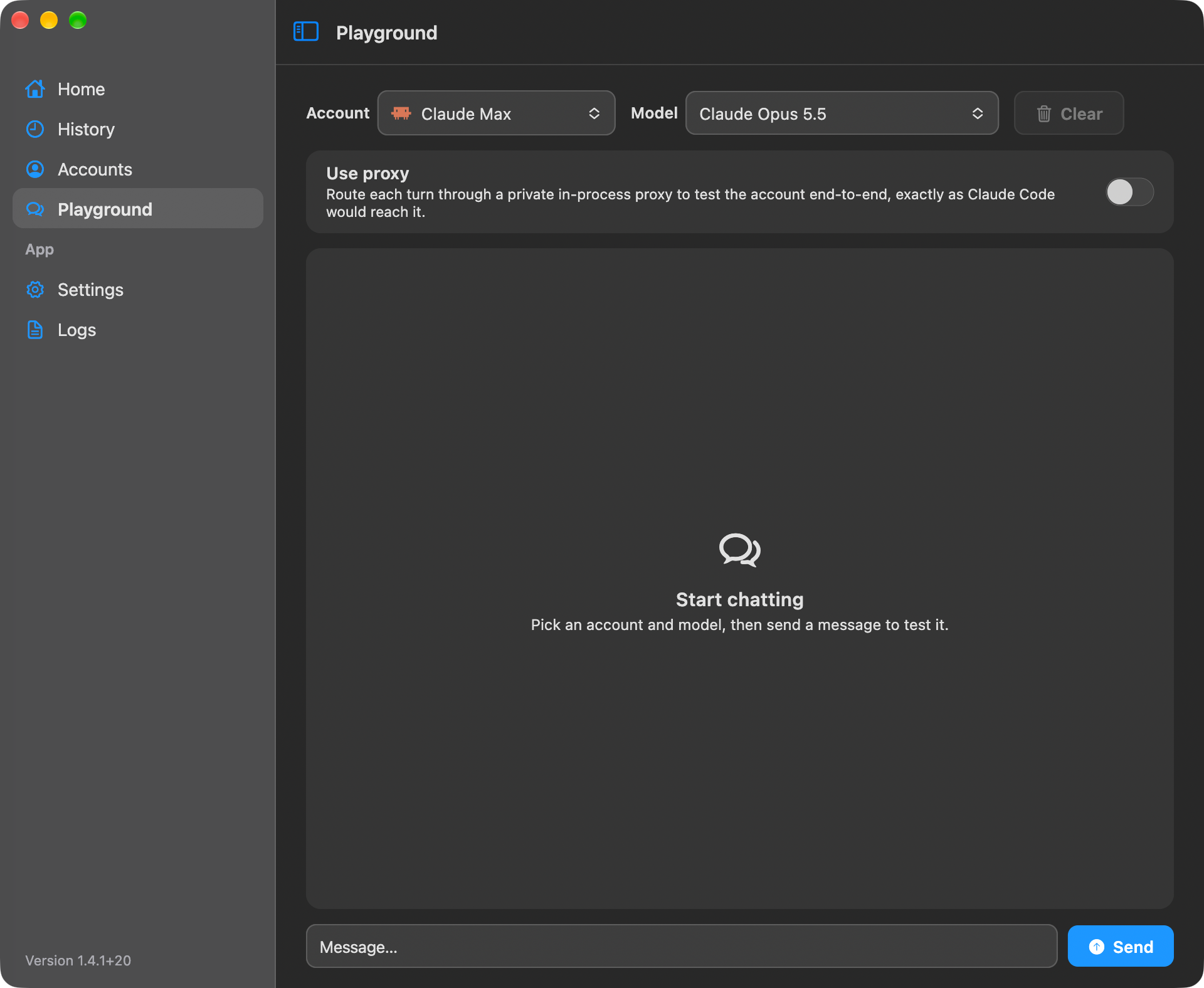Open Settings in sidebar
Image resolution: width=1204 pixels, height=988 pixels.
[138, 290]
